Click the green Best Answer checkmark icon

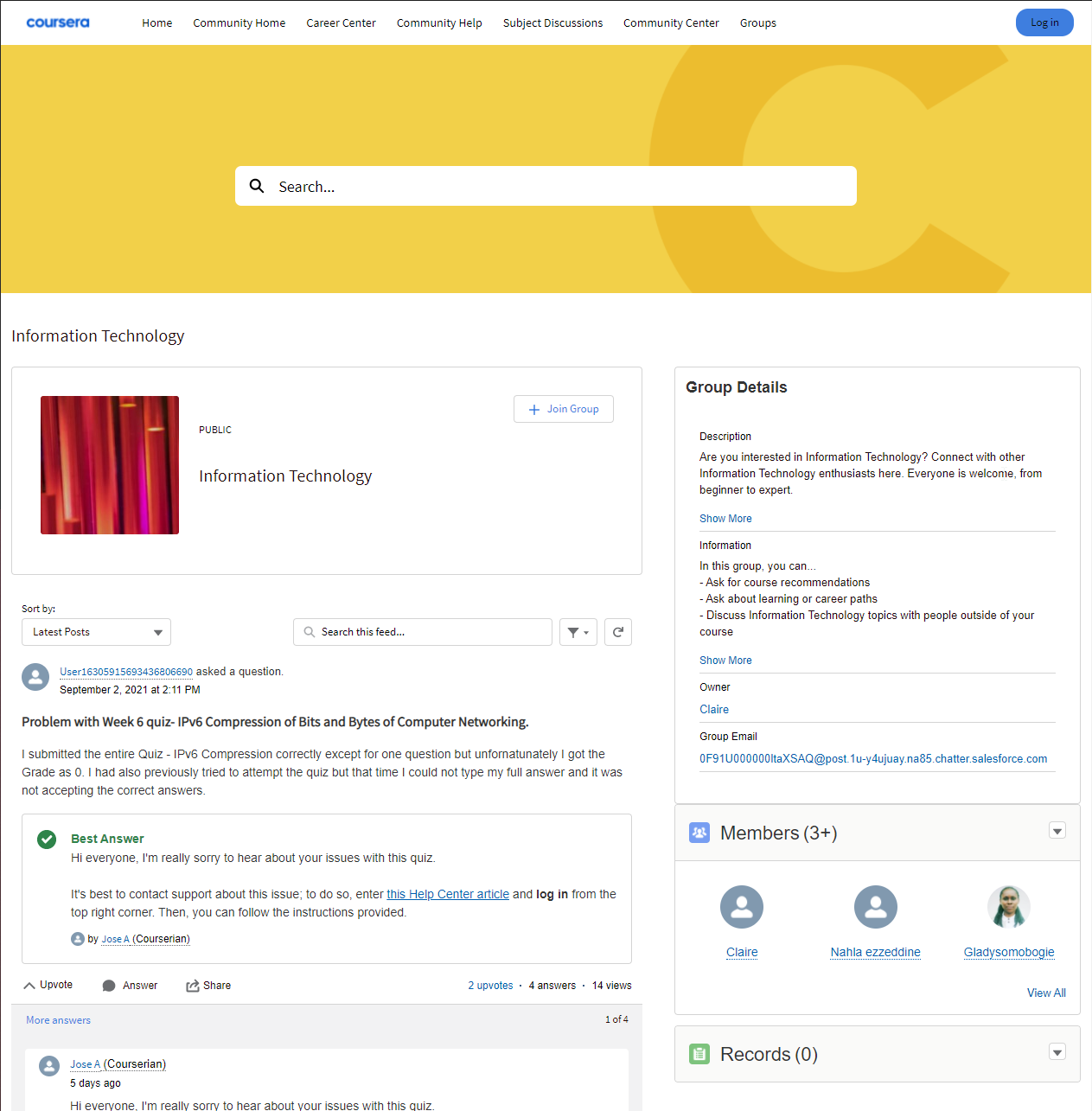tap(47, 839)
